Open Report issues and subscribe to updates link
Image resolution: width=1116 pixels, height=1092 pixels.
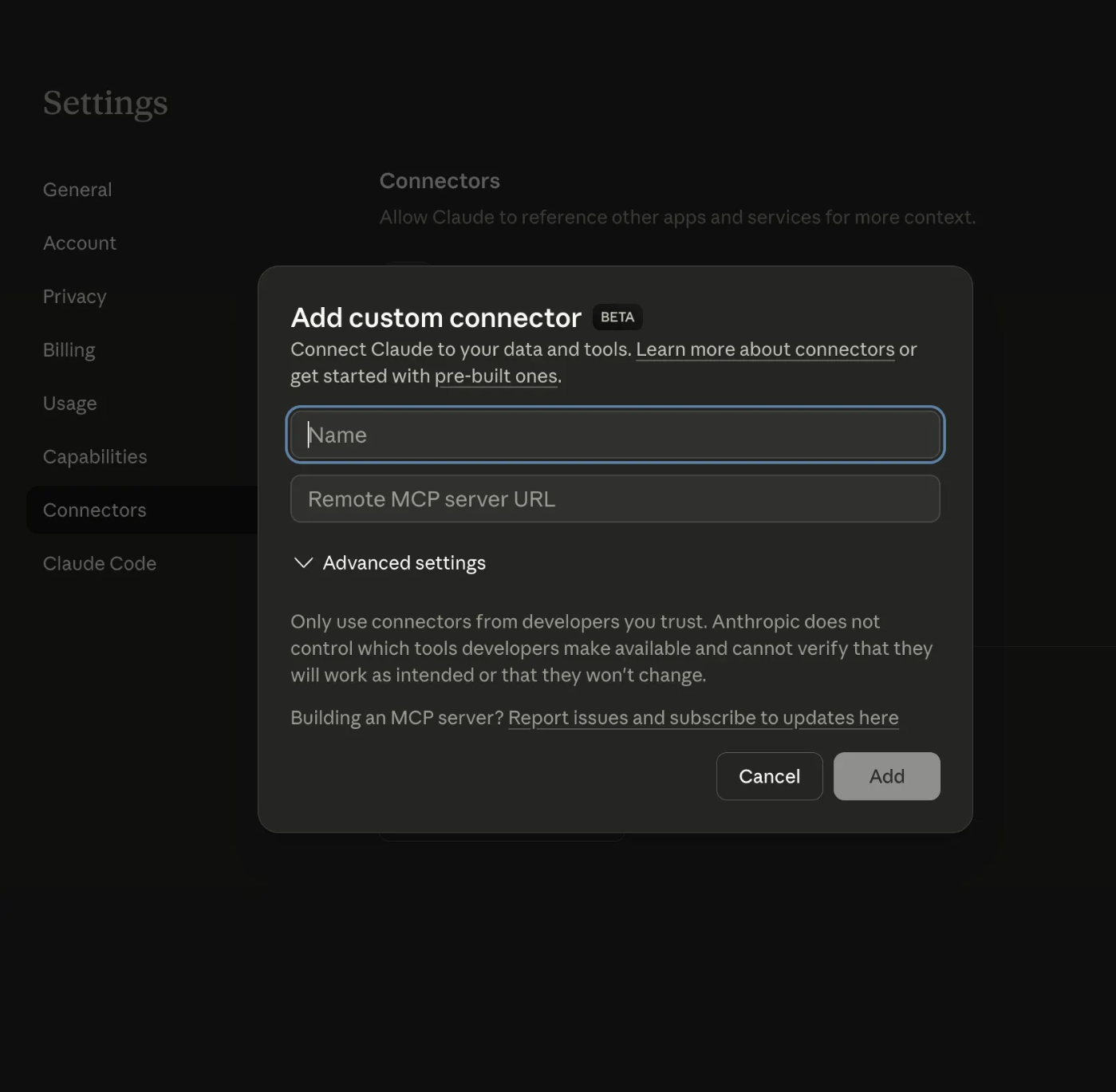click(x=703, y=717)
